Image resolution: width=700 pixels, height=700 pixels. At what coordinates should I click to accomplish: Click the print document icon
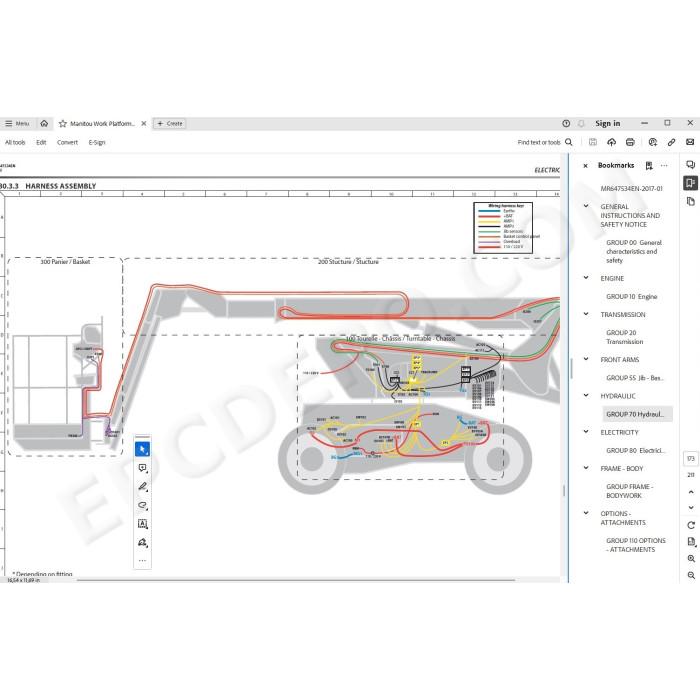(x=630, y=142)
